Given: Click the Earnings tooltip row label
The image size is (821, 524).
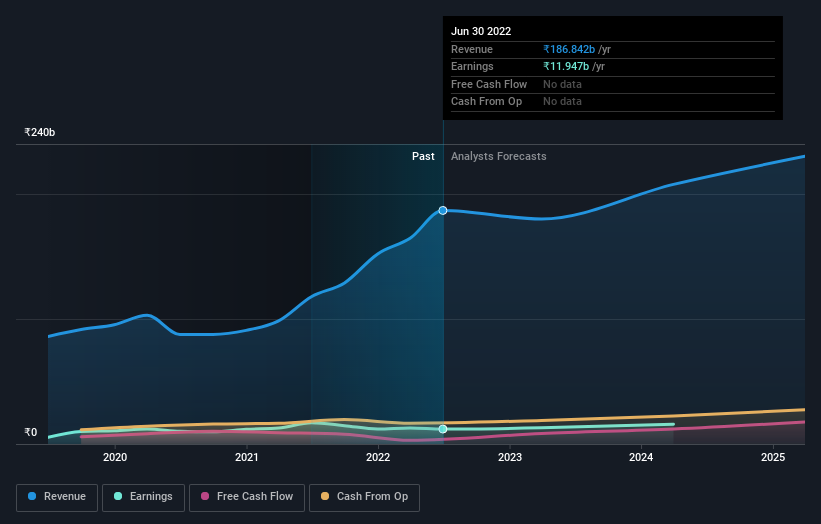Looking at the screenshot, I should pos(472,66).
